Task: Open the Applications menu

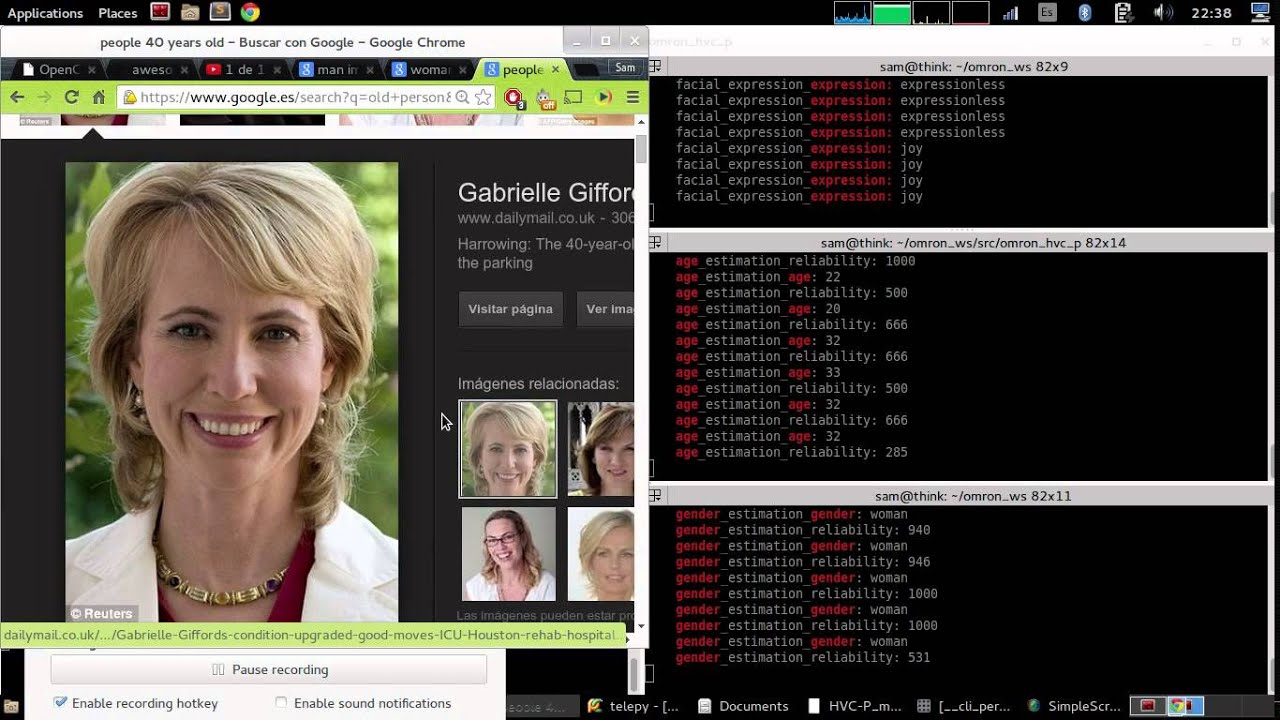Action: 45,13
